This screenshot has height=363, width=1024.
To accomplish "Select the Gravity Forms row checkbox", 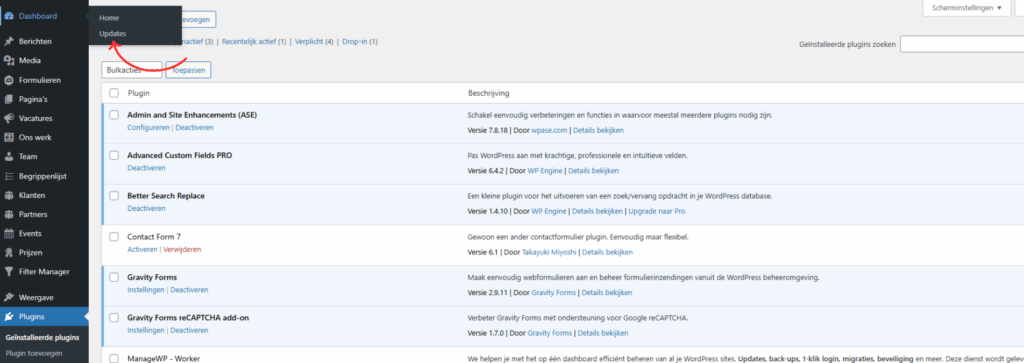I will (114, 277).
